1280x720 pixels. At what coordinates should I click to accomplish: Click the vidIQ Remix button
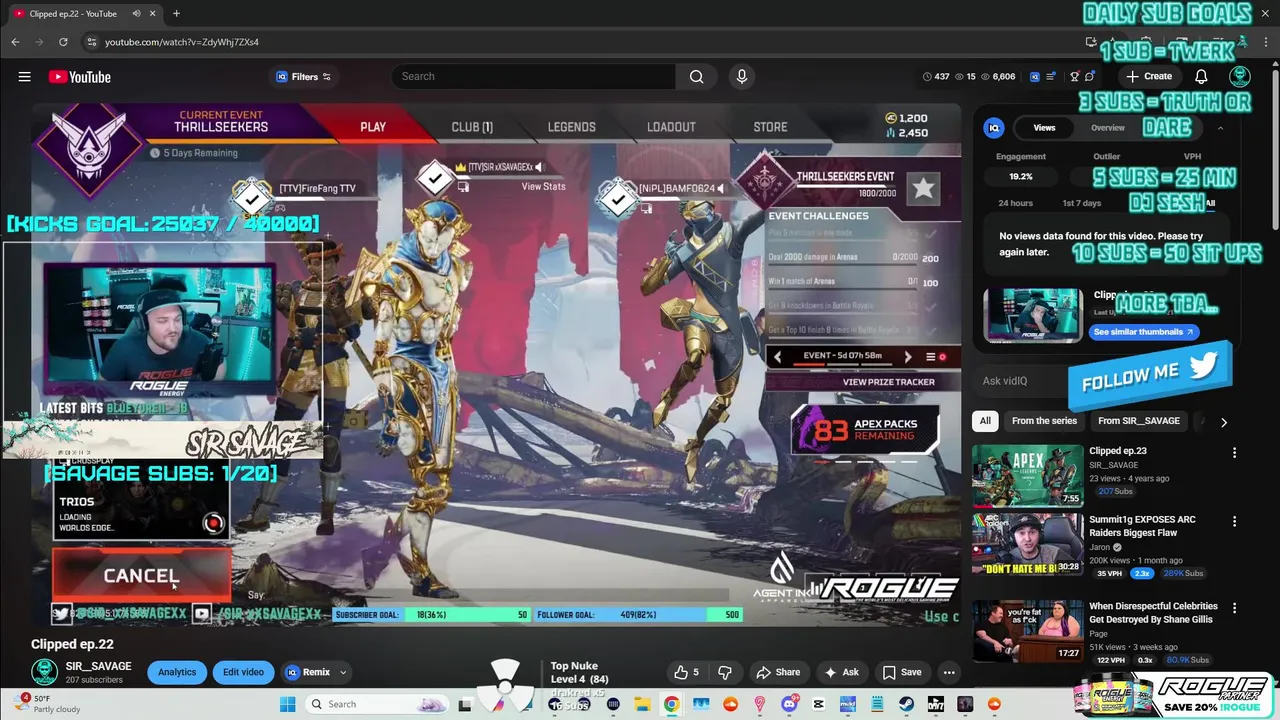(308, 672)
